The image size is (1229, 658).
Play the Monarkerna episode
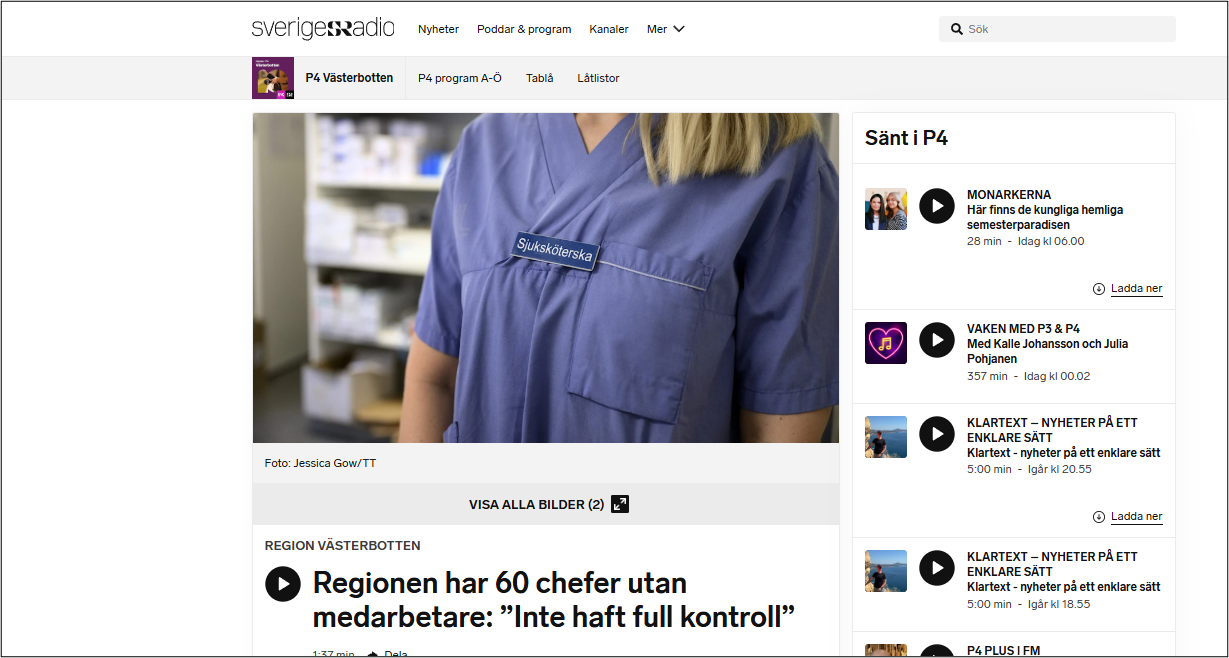click(937, 206)
